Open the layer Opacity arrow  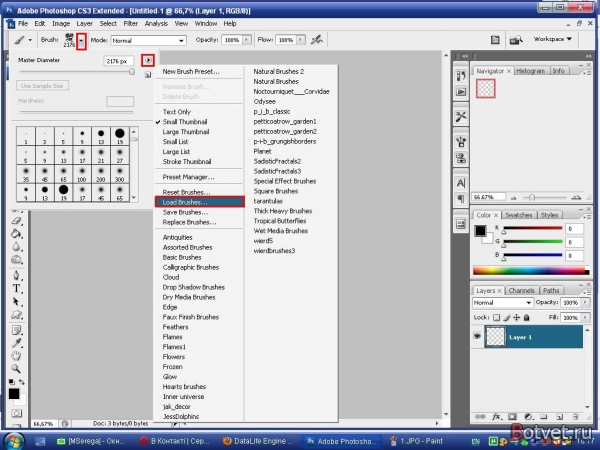pos(585,302)
